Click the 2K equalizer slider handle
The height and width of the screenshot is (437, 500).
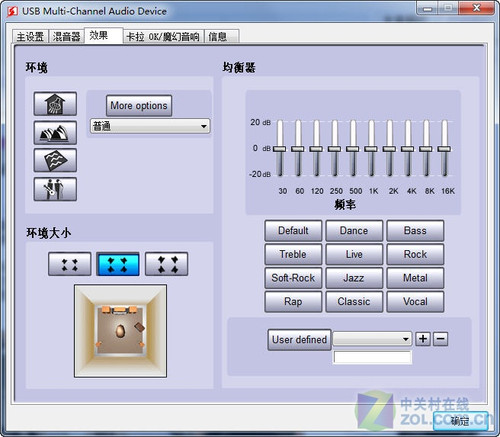click(389, 149)
